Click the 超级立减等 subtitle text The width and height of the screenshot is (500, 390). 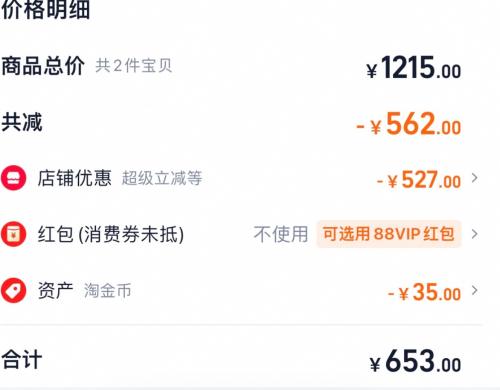click(162, 178)
